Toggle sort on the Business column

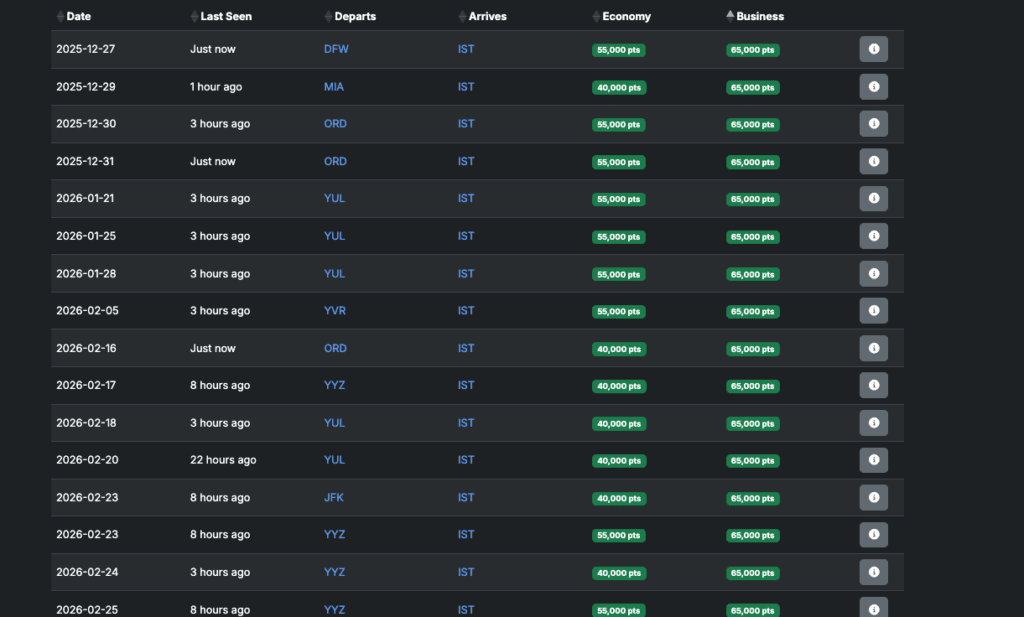click(x=759, y=16)
